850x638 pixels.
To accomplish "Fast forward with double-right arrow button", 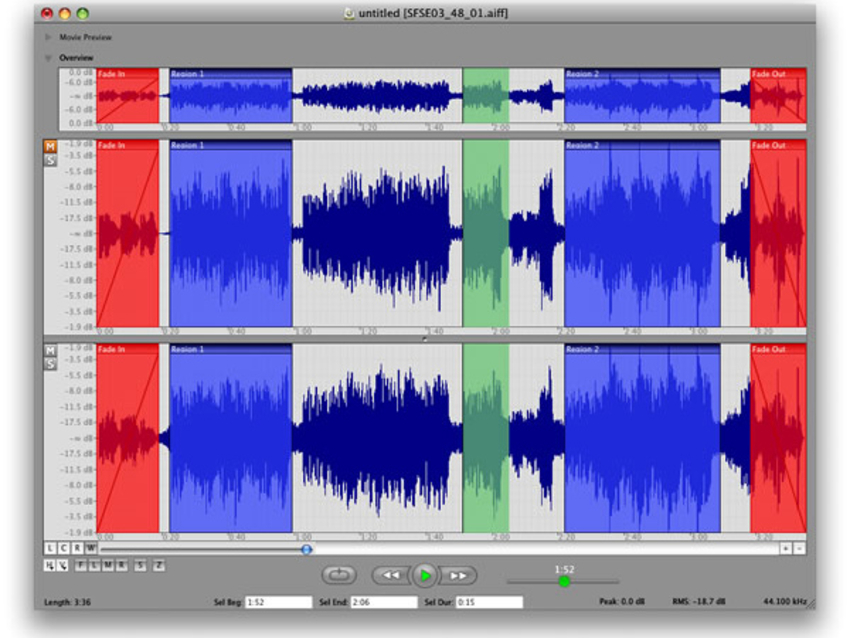I will click(x=458, y=576).
